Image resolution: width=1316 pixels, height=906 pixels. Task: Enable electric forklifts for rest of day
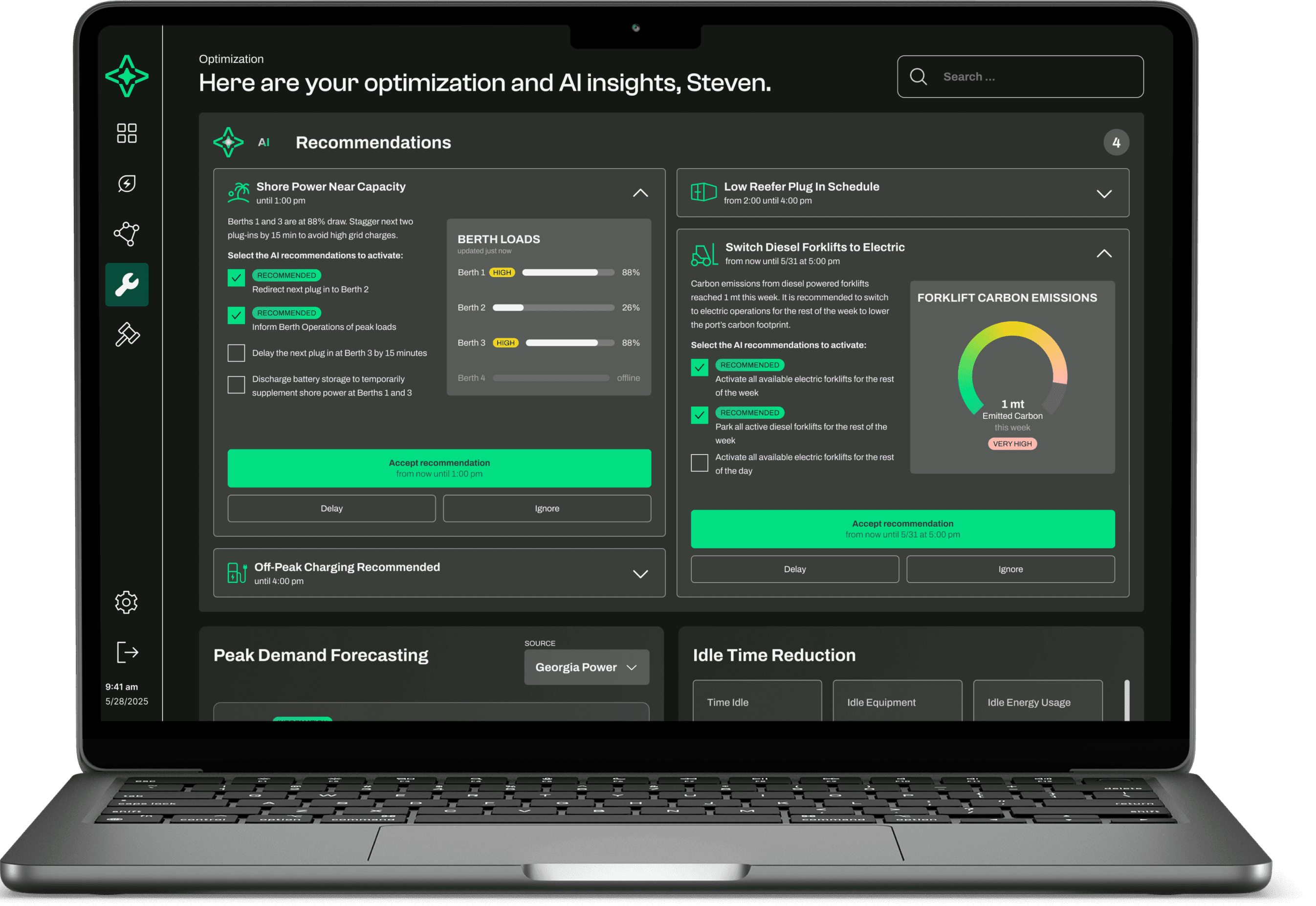[x=700, y=463]
